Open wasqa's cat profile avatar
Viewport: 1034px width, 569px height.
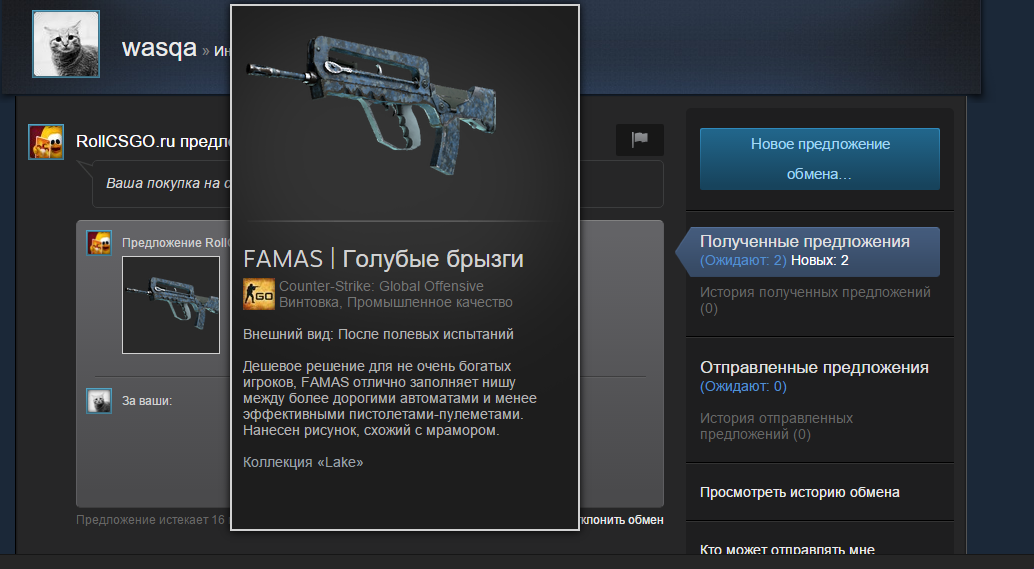tap(66, 44)
